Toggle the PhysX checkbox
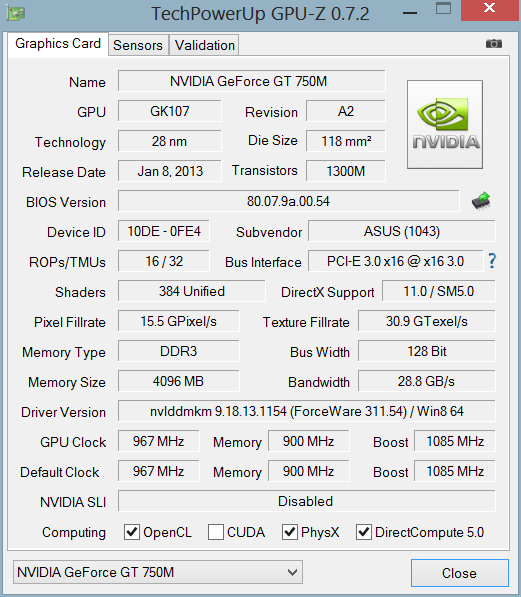This screenshot has height=597, width=521. [x=289, y=532]
